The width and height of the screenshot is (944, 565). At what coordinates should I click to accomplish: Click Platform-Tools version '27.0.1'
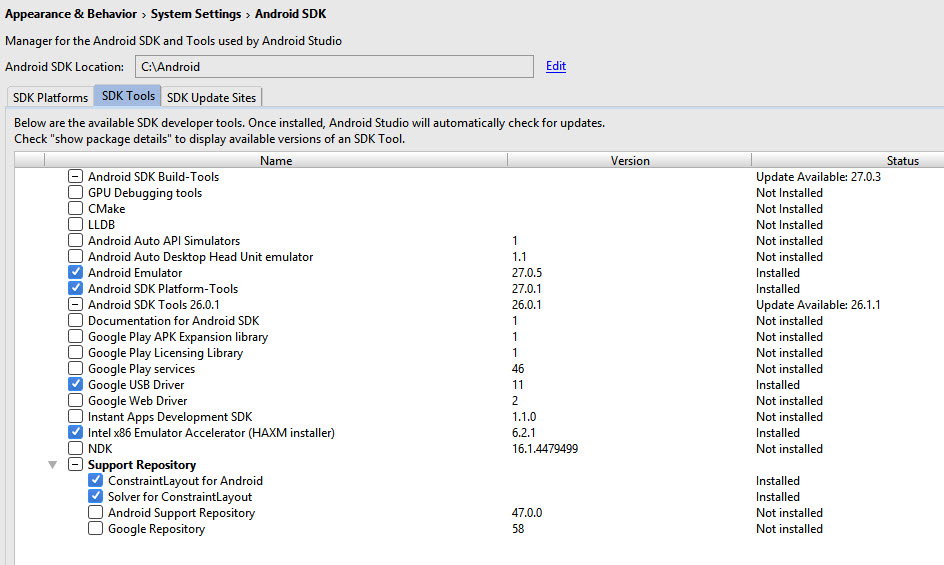[527, 289]
